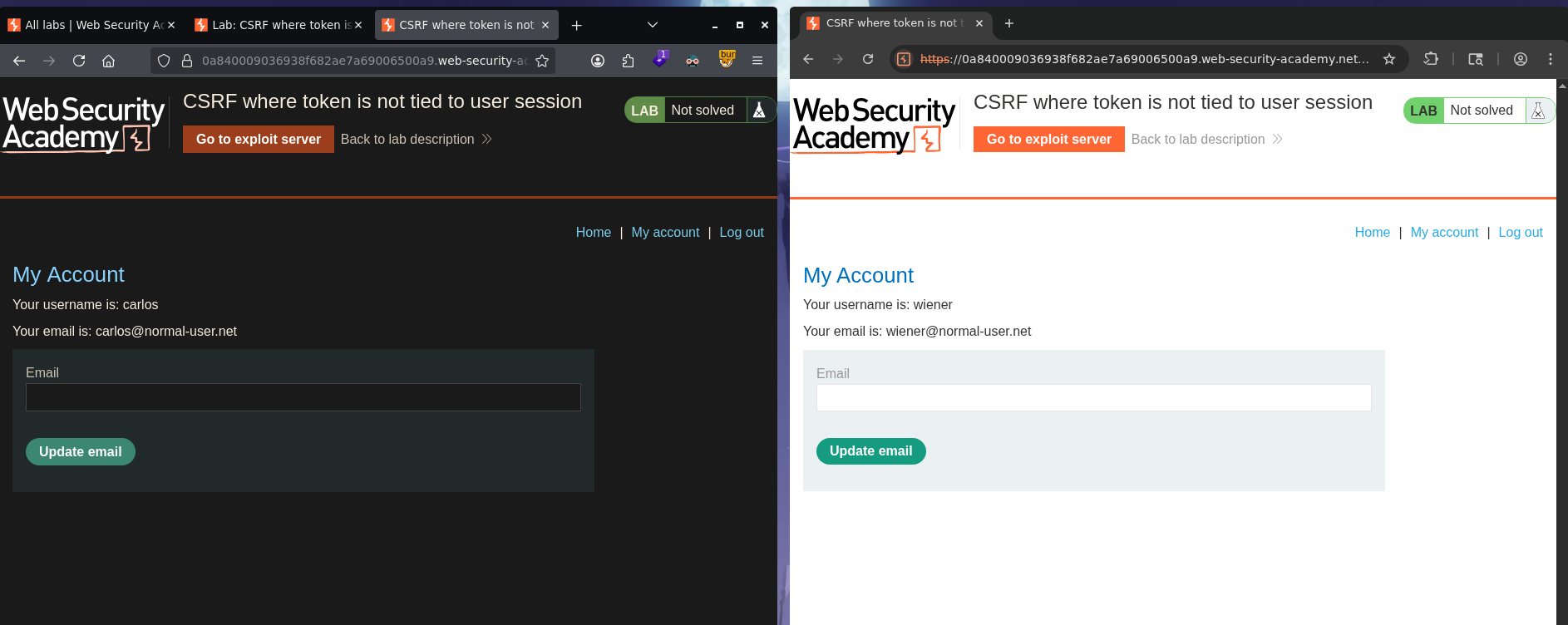The height and width of the screenshot is (625, 1568).
Task: Open Home link in wiener window
Action: 1373,233
